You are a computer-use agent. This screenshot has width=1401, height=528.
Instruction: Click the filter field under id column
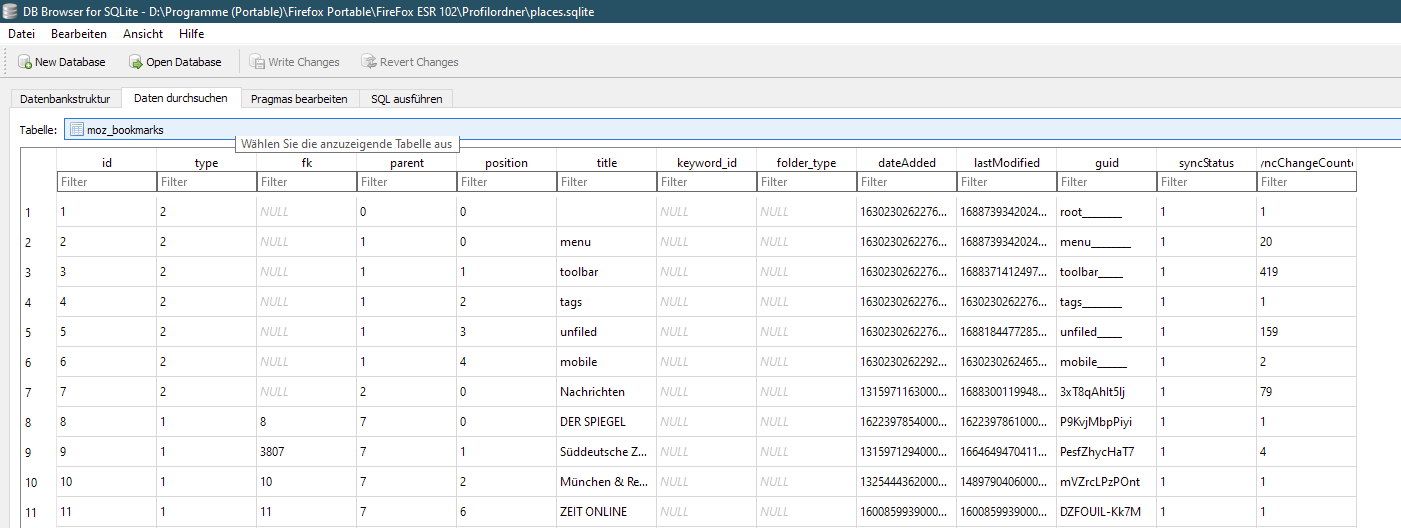point(106,182)
